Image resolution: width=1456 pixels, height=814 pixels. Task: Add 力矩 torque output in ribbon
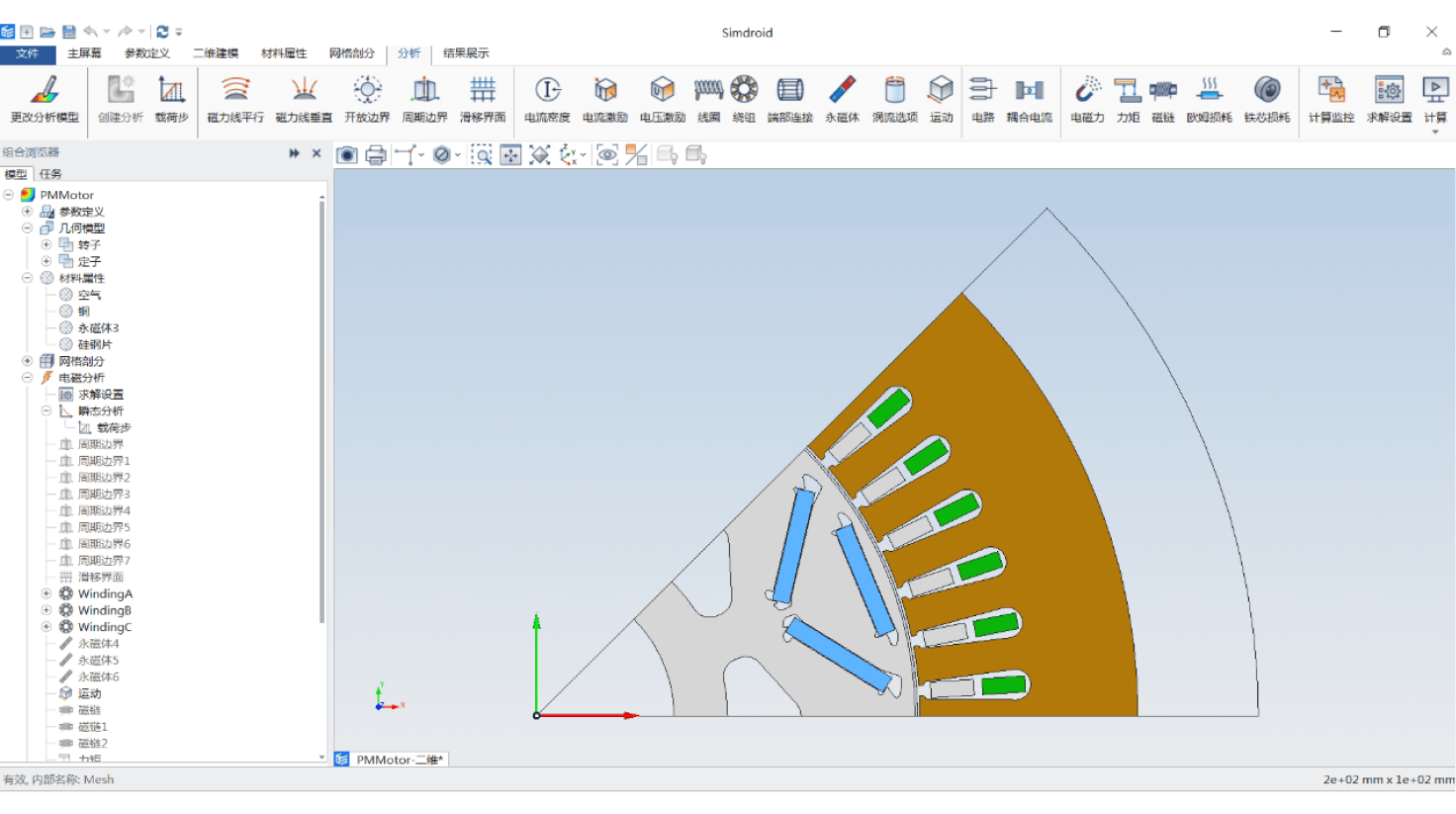coord(1128,99)
